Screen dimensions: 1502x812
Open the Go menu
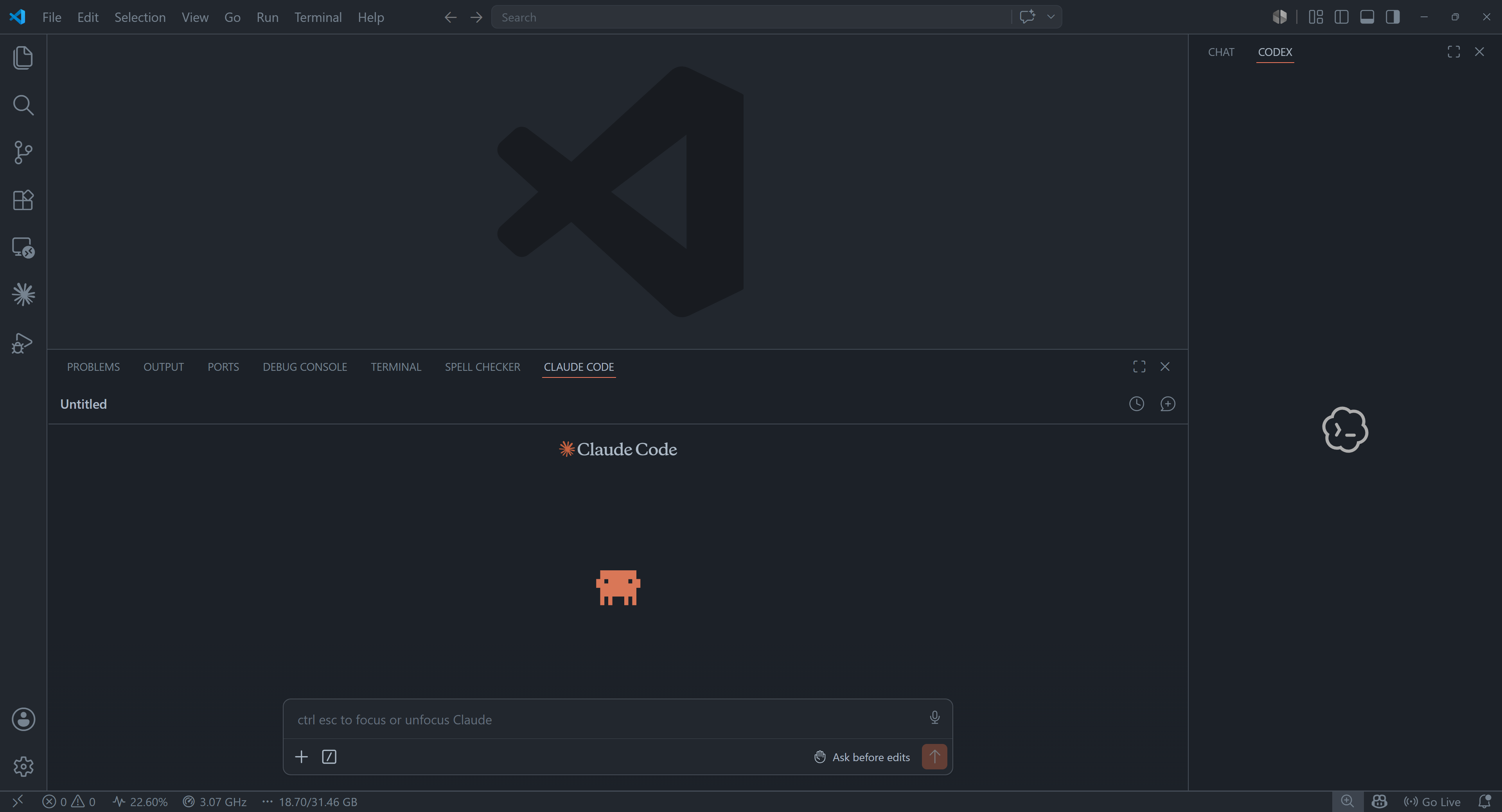(x=233, y=18)
